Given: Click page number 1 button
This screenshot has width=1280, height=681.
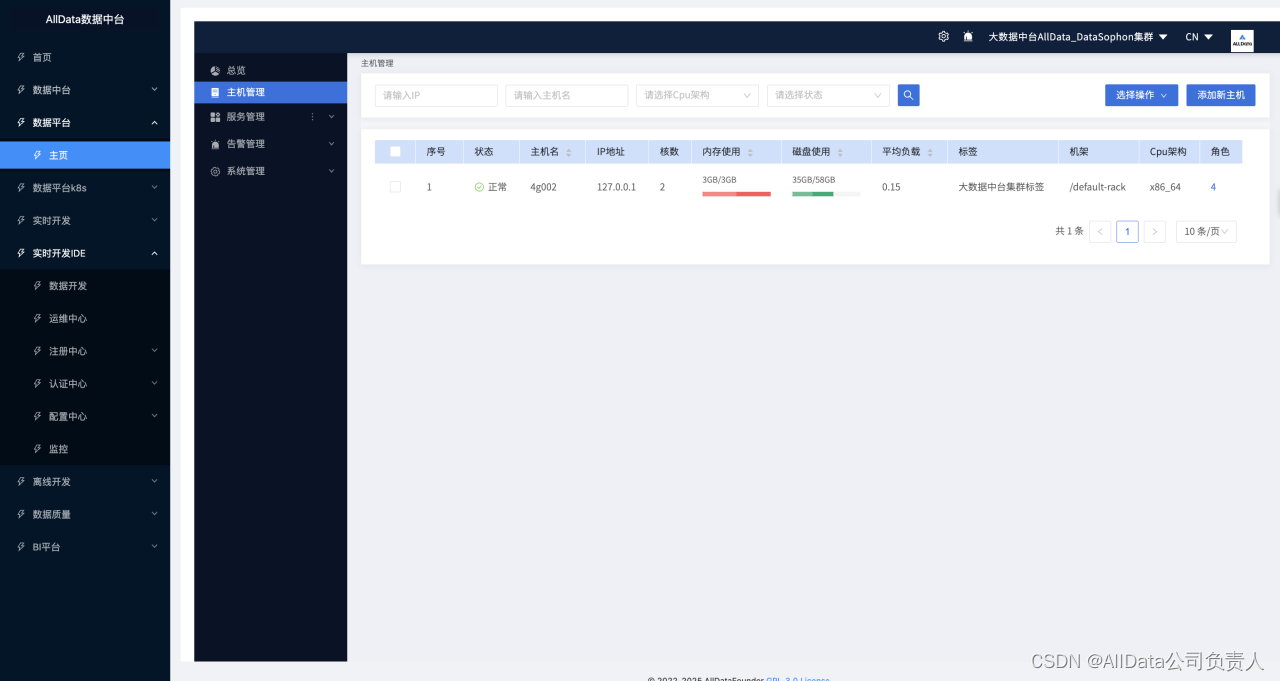Looking at the screenshot, I should pyautogui.click(x=1127, y=232).
